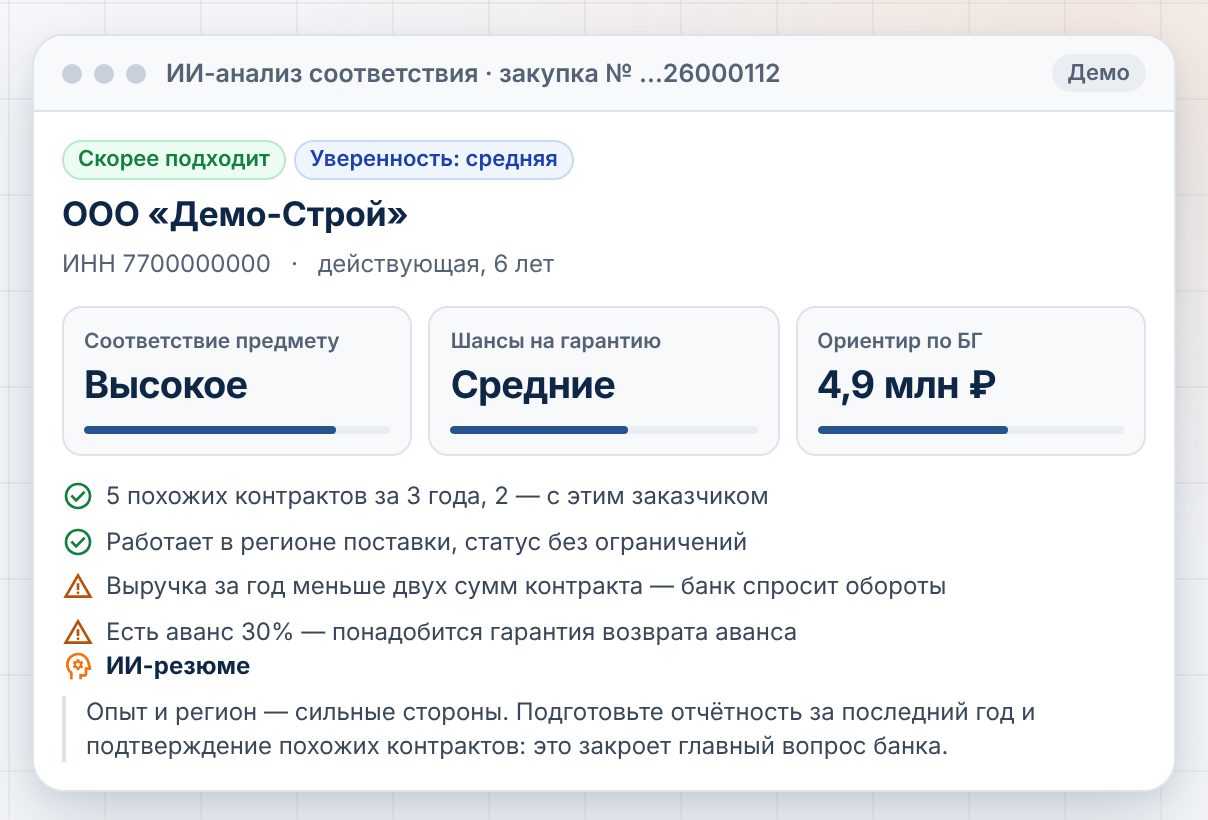Click the warning triangle beside 30% advance line
Viewport: 1208px width, 820px height.
[77, 632]
